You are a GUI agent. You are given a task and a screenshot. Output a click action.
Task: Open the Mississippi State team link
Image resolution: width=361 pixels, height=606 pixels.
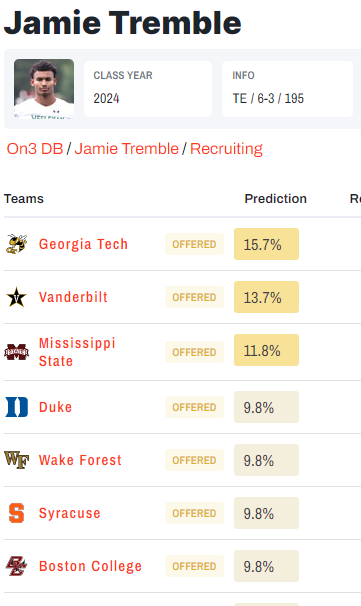click(x=77, y=352)
